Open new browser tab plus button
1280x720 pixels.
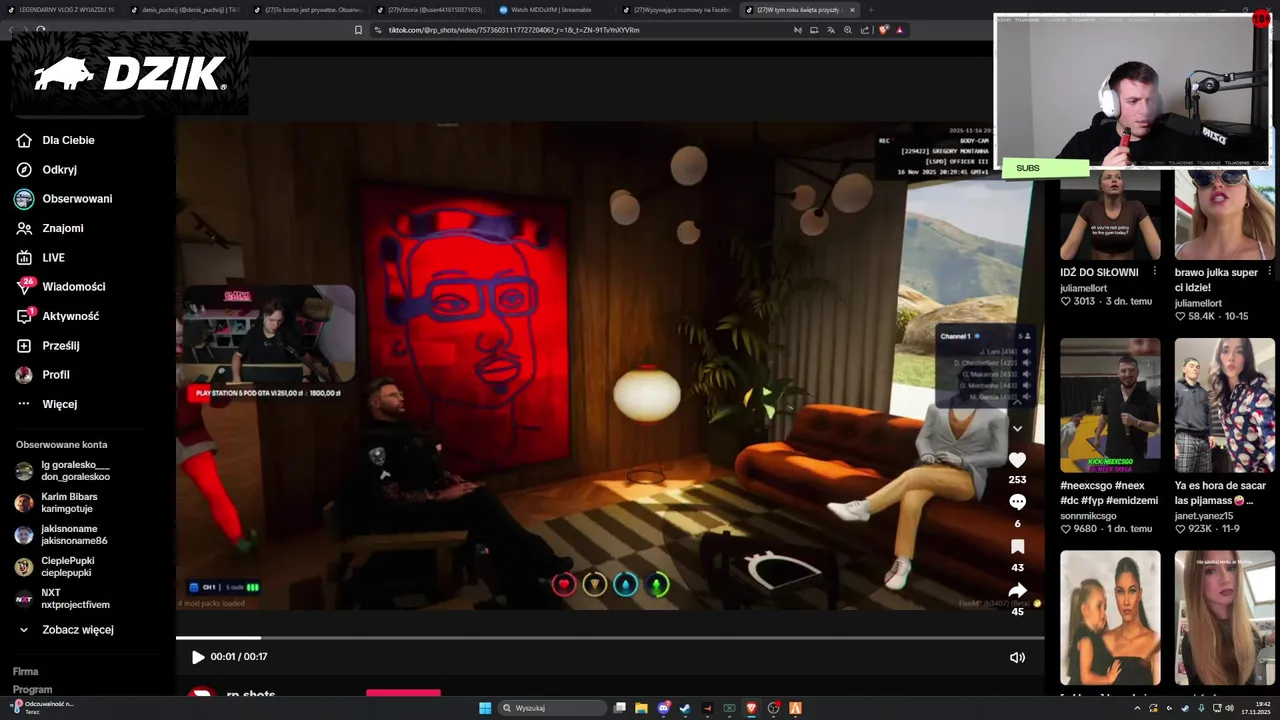(870, 10)
